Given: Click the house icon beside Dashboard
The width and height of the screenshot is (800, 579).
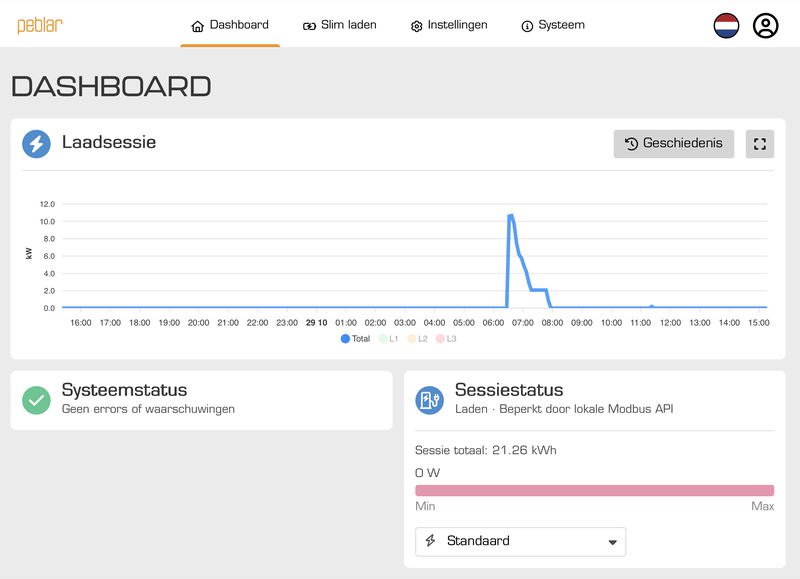Looking at the screenshot, I should pos(197,26).
